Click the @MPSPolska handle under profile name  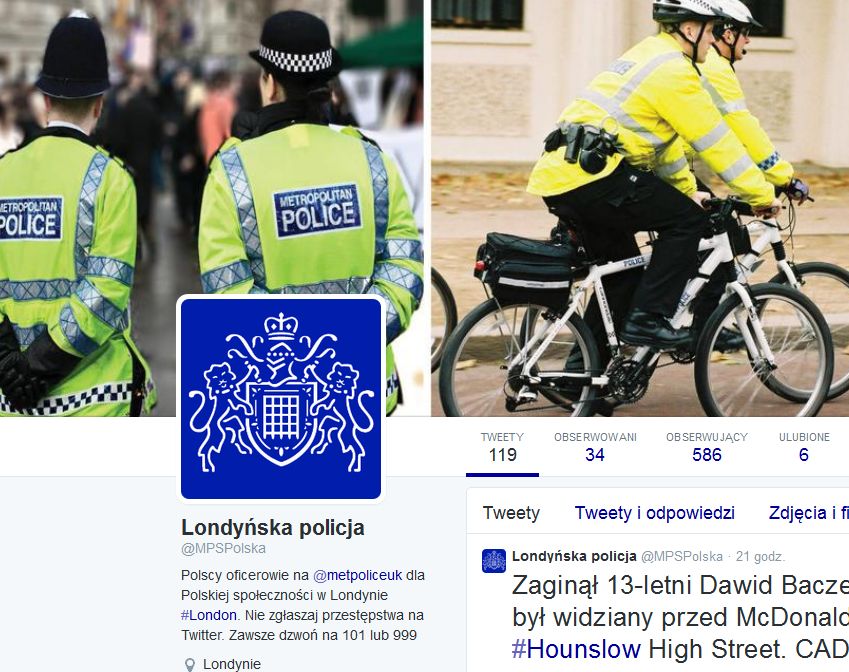coord(223,549)
